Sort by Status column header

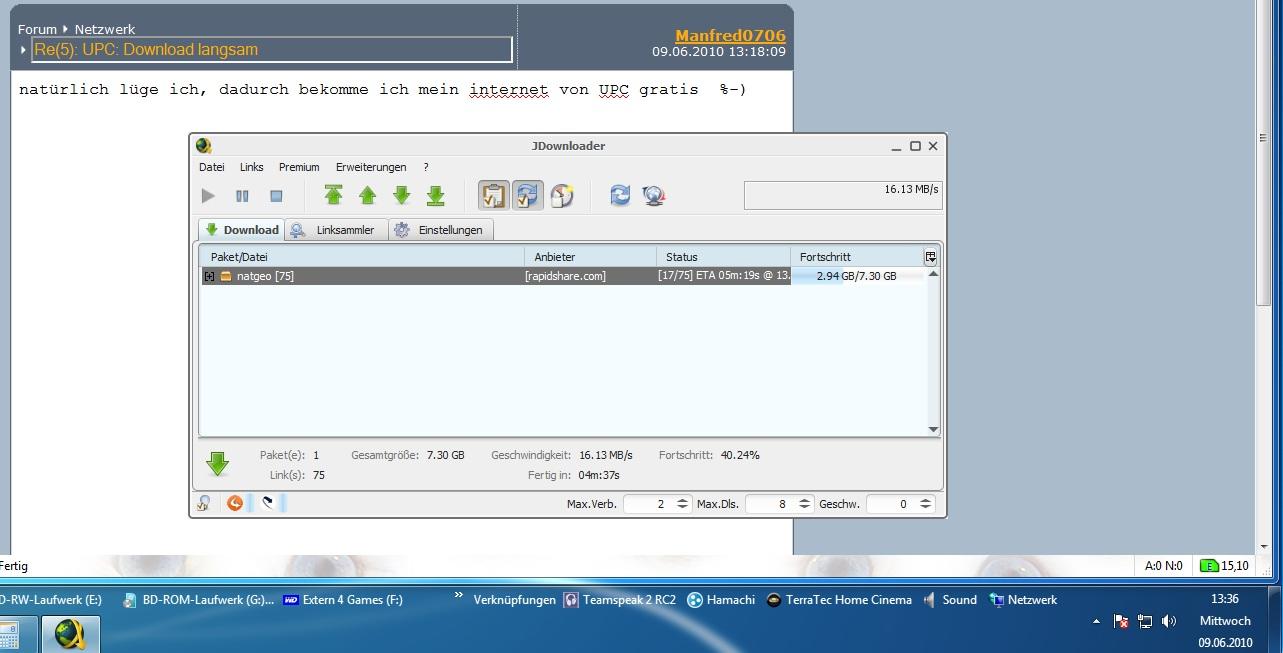click(x=723, y=257)
